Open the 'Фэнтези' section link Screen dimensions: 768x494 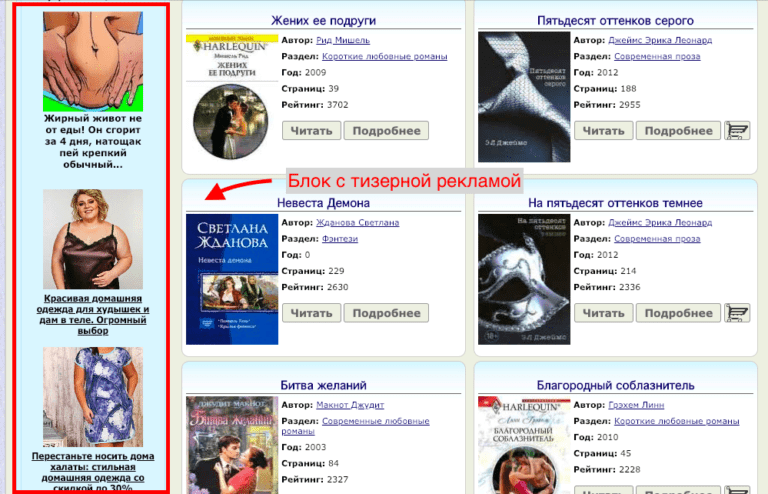(340, 238)
